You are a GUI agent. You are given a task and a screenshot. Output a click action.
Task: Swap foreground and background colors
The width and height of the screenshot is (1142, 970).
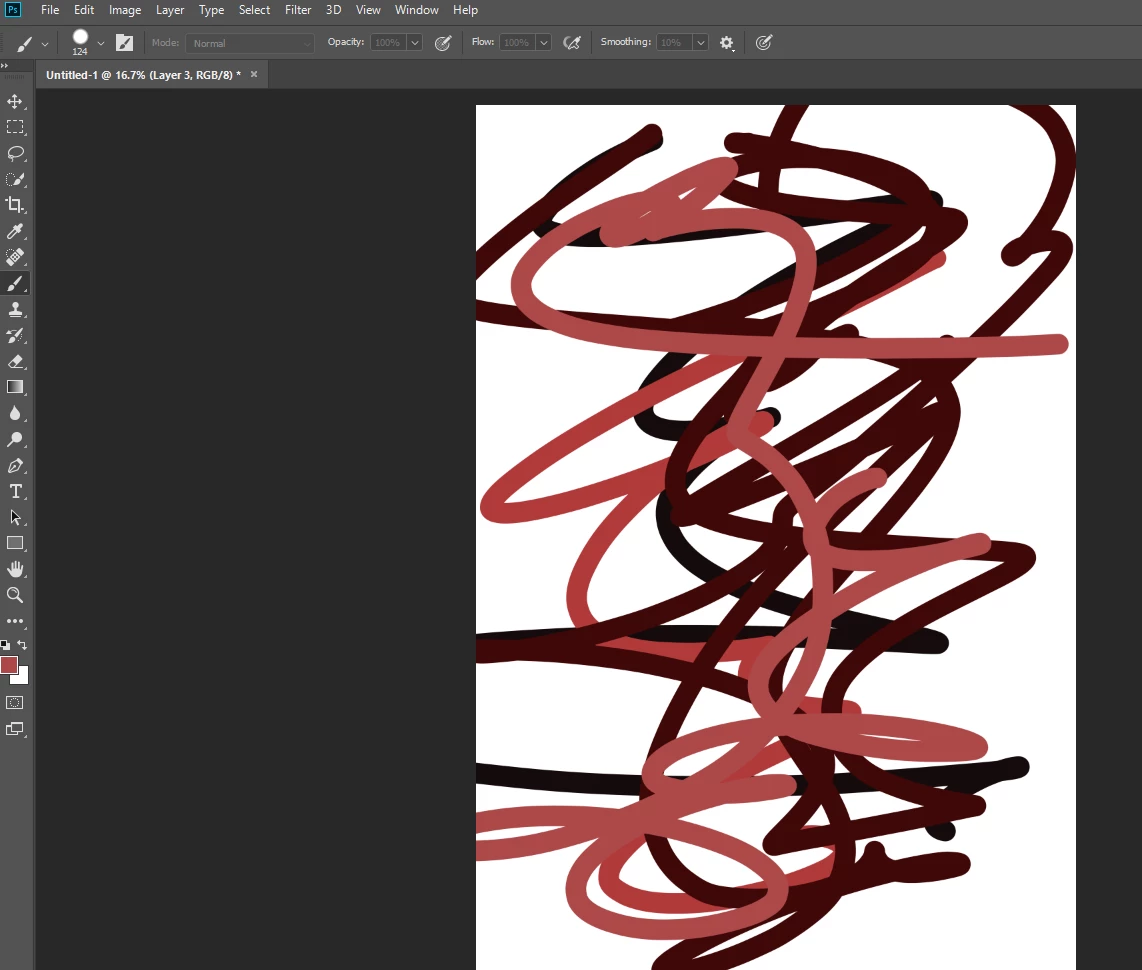pyautogui.click(x=22, y=644)
